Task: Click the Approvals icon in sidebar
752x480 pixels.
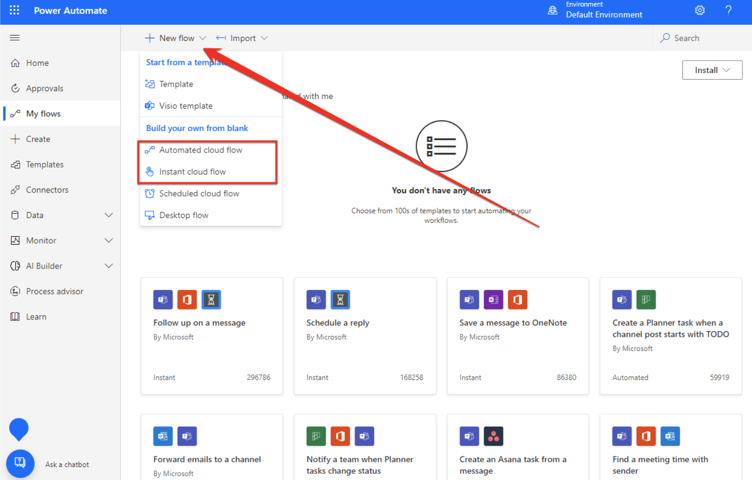Action: (x=15, y=88)
